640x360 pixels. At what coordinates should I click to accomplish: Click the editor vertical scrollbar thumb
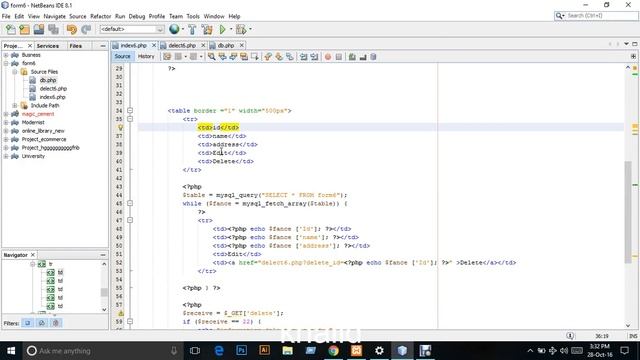pos(628,212)
